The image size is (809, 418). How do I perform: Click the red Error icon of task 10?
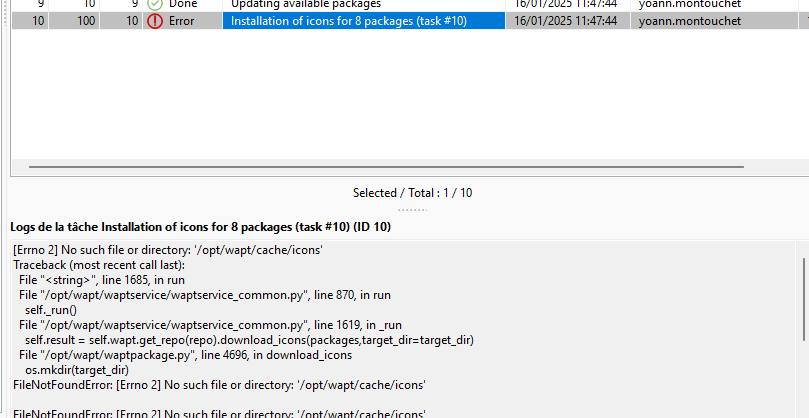click(x=155, y=21)
